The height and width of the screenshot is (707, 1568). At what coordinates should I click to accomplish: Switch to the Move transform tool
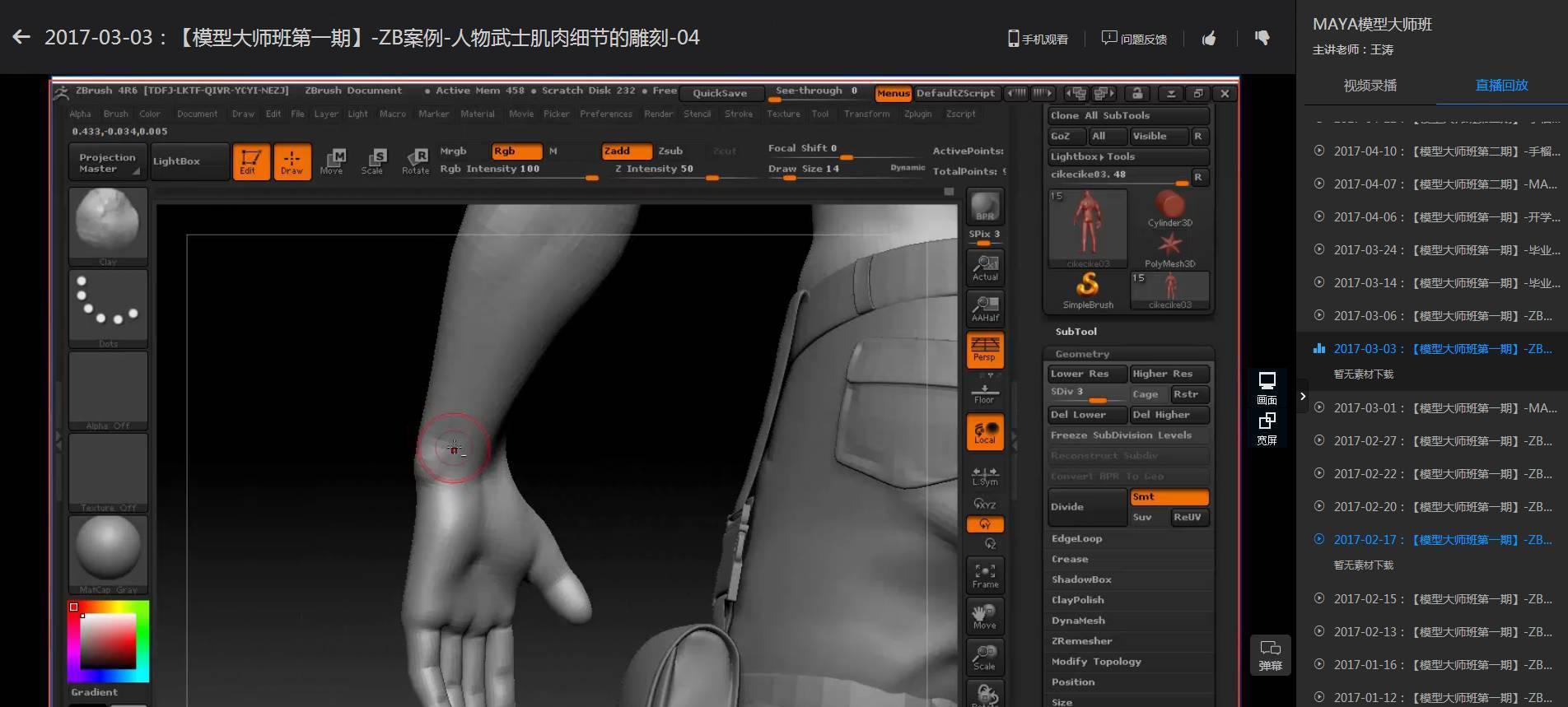(332, 161)
